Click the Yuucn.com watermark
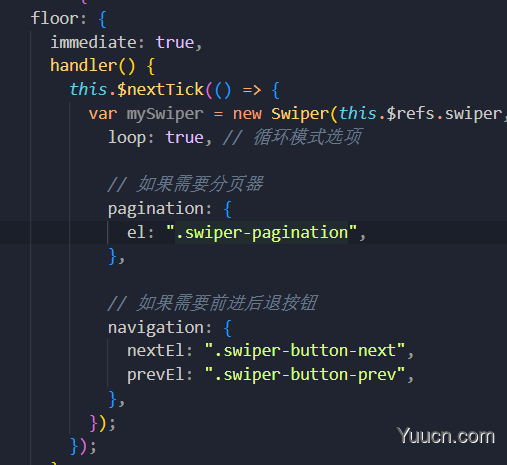This screenshot has width=507, height=465. [x=446, y=436]
